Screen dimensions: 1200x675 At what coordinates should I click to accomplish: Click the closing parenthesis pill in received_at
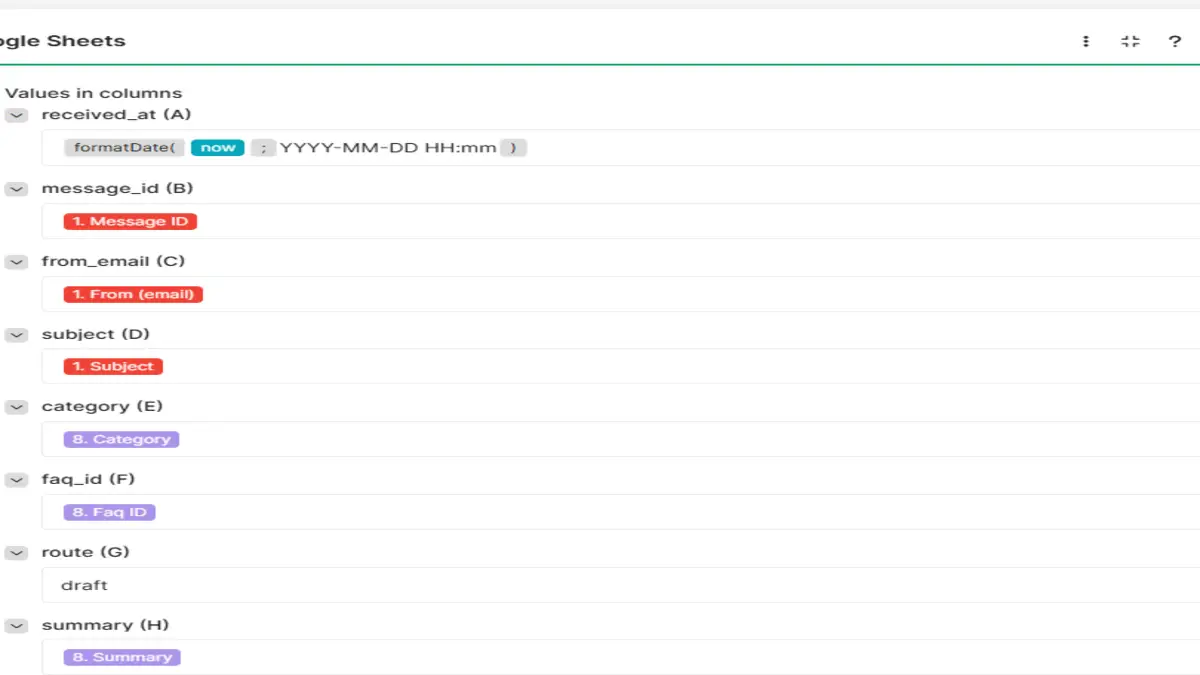pyautogui.click(x=513, y=148)
